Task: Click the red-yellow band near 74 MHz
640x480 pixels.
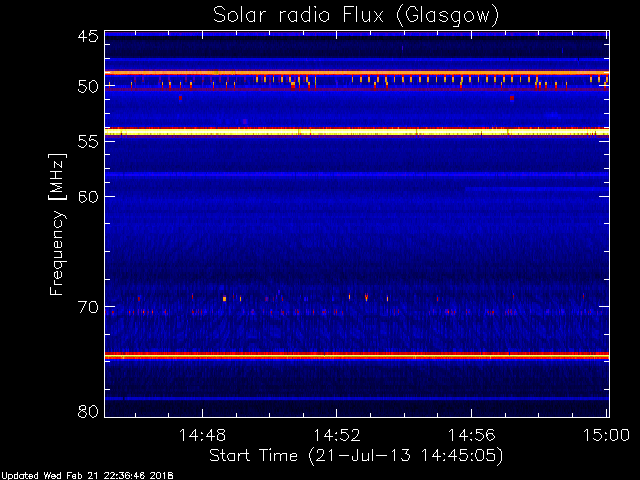Action: tap(357, 356)
